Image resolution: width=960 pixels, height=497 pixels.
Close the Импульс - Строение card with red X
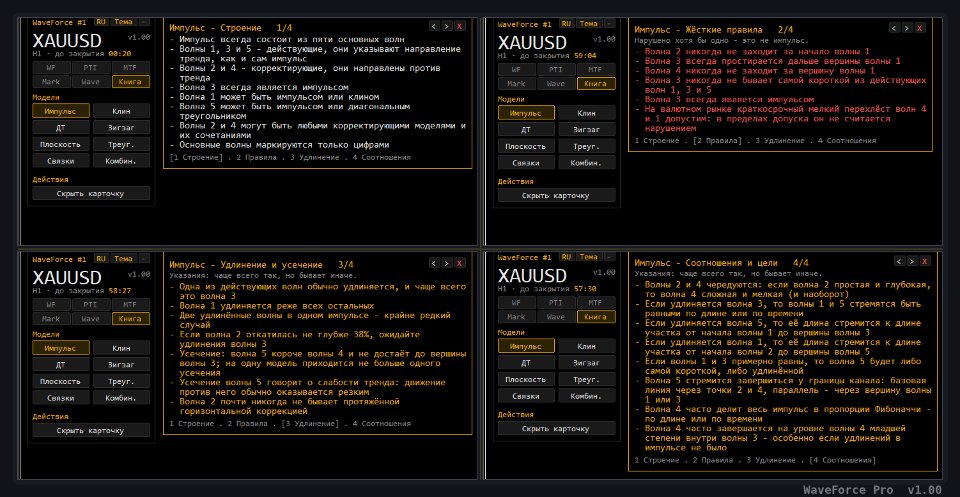pyautogui.click(x=460, y=26)
